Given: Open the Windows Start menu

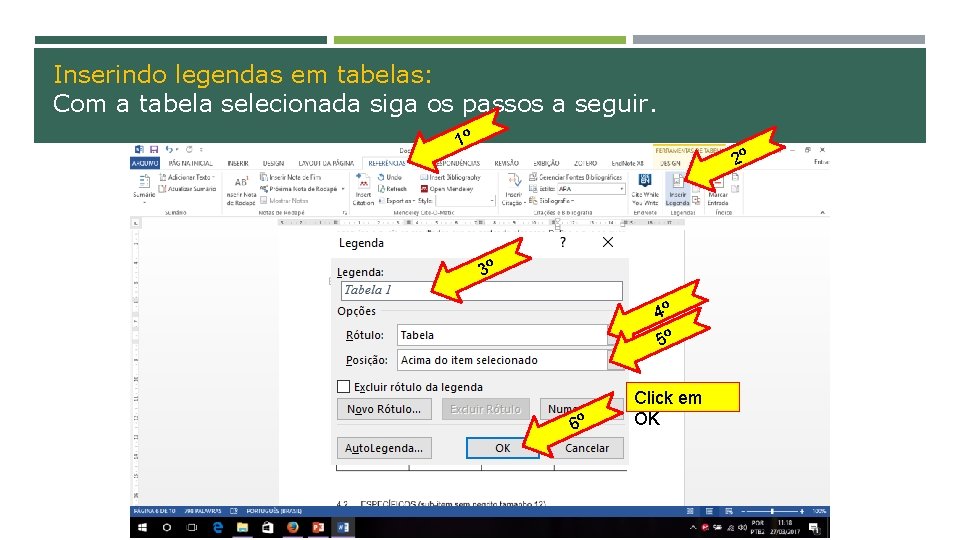Looking at the screenshot, I should tap(142, 527).
